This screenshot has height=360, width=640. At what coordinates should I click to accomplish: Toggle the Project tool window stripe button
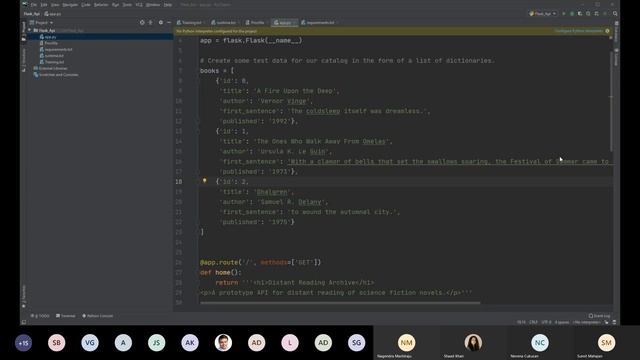click(24, 31)
